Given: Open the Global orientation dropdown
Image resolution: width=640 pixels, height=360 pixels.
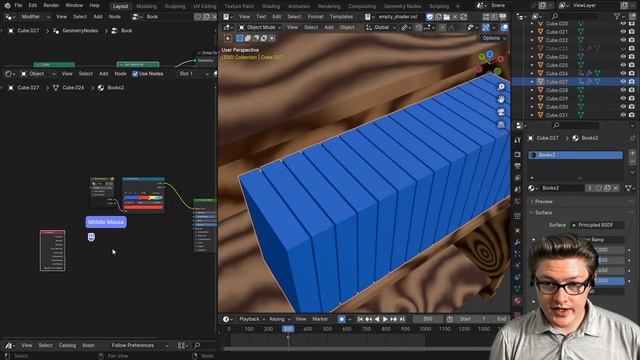Looking at the screenshot, I should (x=381, y=27).
